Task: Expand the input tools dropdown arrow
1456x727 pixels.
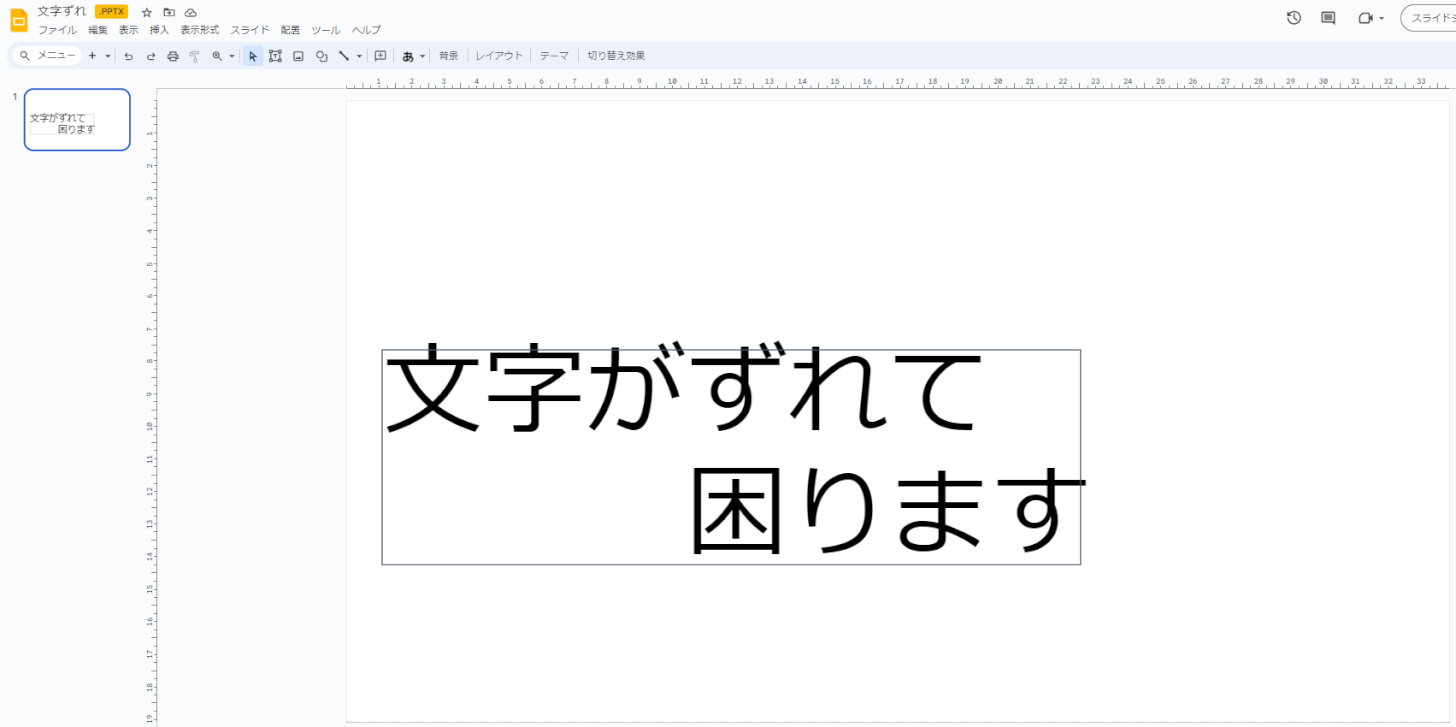Action: [x=422, y=56]
